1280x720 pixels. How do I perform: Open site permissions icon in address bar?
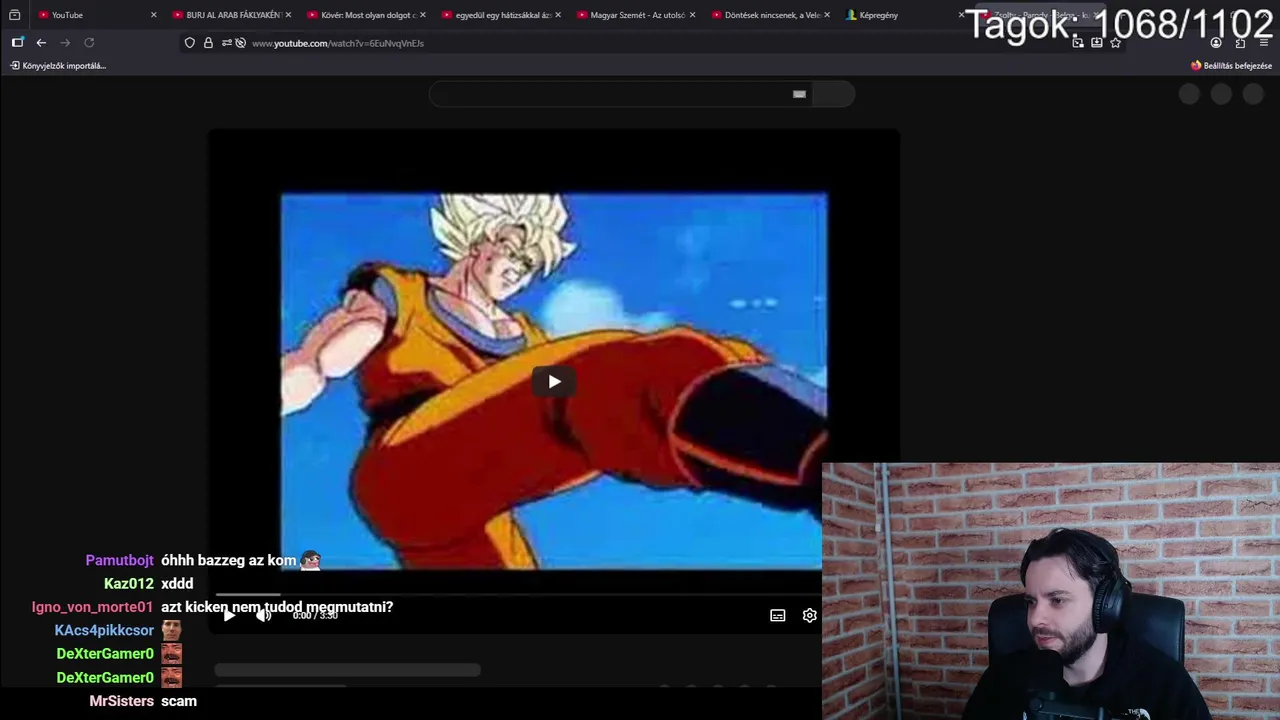coord(226,43)
